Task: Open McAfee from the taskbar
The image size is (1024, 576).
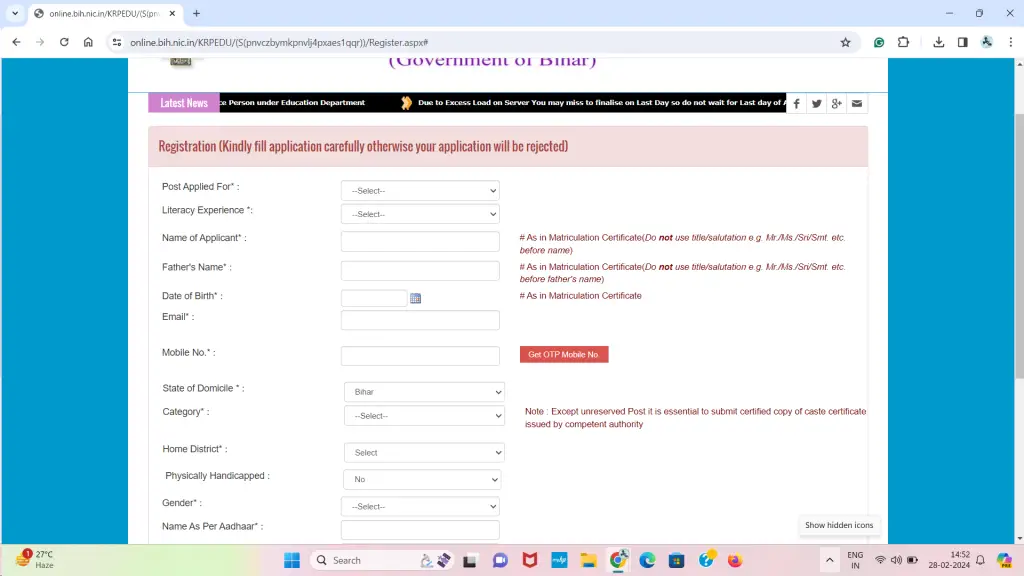Action: (530, 560)
